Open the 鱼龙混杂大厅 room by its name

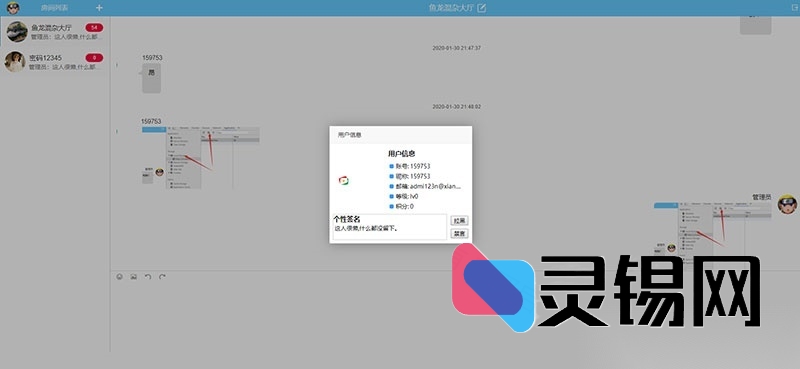pos(52,28)
